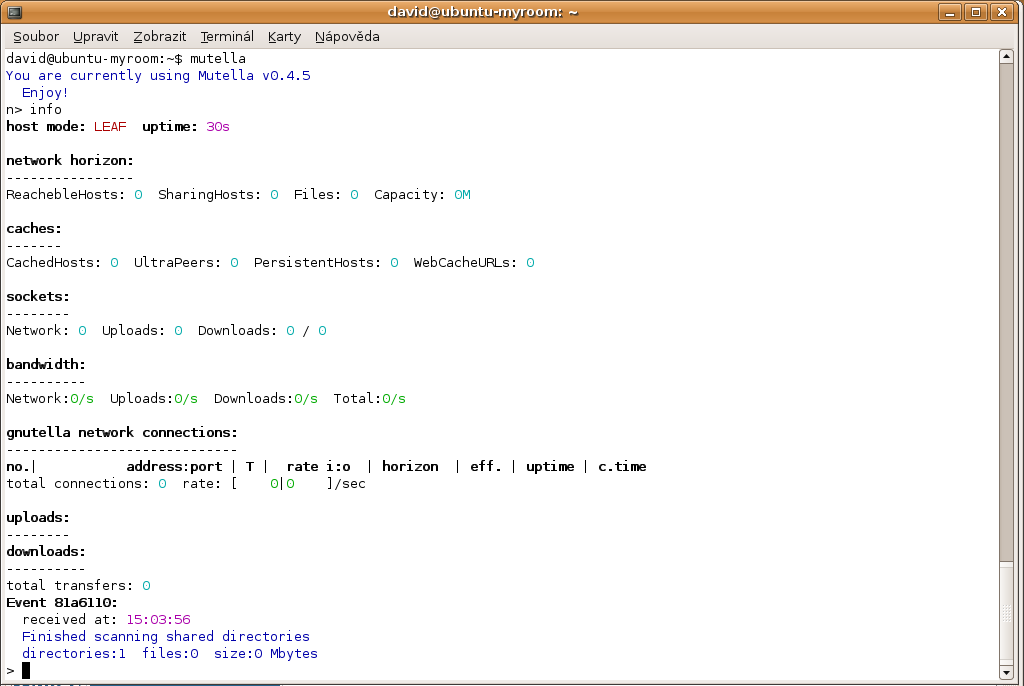Click the terminal cursor at the prompt
The width and height of the screenshot is (1024, 686).
point(26,670)
